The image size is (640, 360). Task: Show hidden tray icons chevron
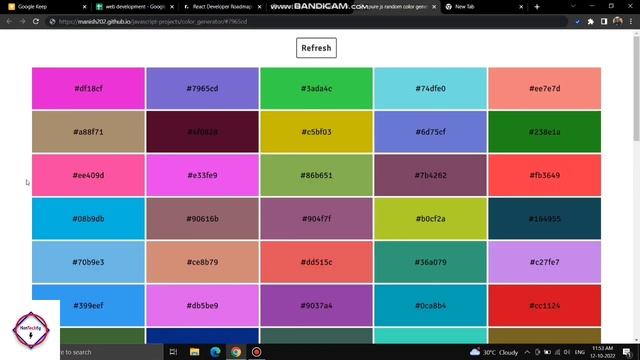coord(527,352)
